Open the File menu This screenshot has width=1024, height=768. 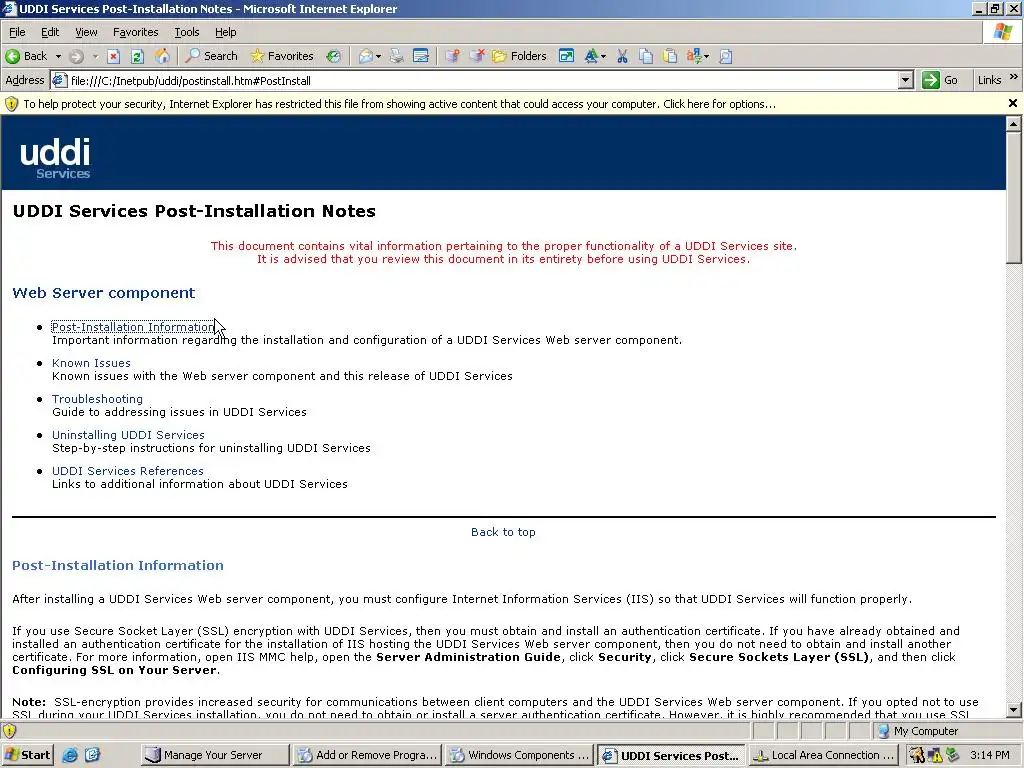(x=17, y=32)
